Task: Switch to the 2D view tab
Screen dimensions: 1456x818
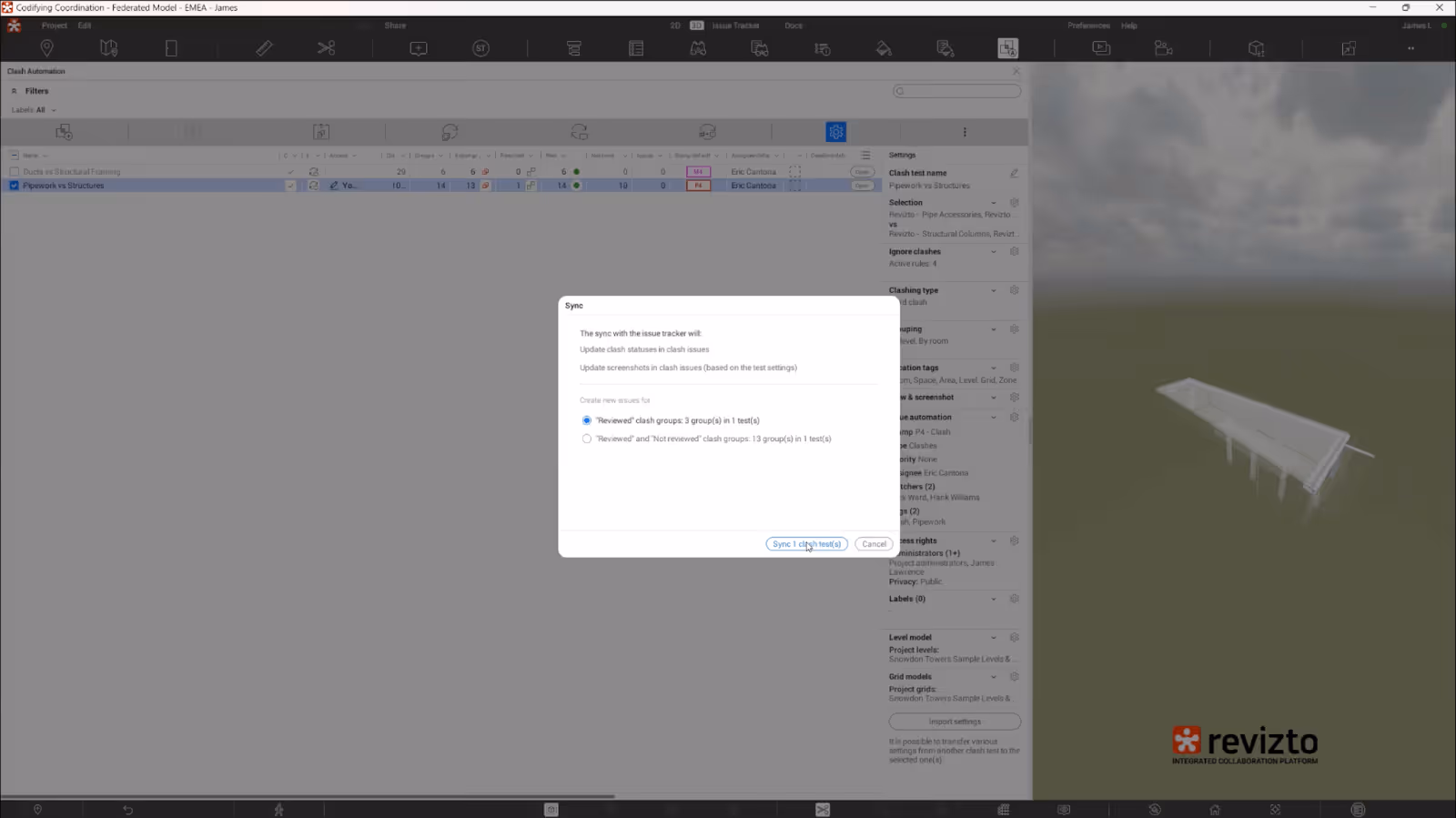Action: (x=675, y=25)
